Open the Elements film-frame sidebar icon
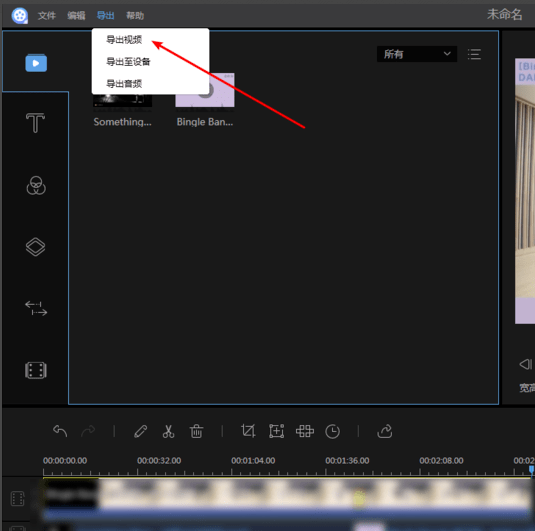 [36, 370]
